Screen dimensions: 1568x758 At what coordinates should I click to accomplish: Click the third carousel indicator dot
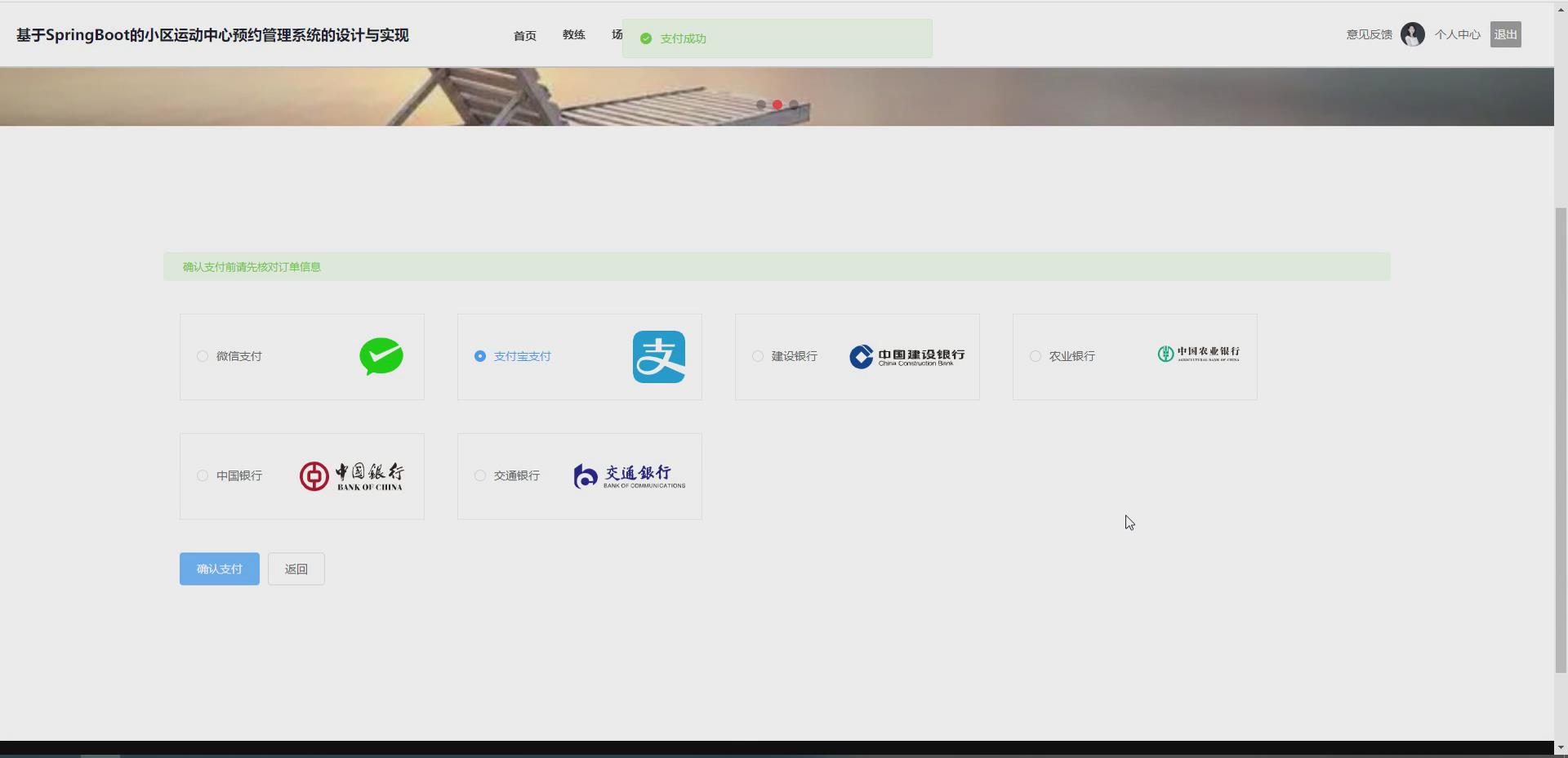tap(794, 105)
